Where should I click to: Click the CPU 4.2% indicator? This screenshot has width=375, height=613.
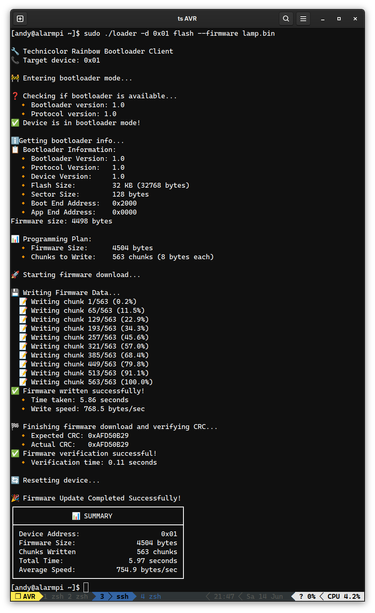click(343, 596)
